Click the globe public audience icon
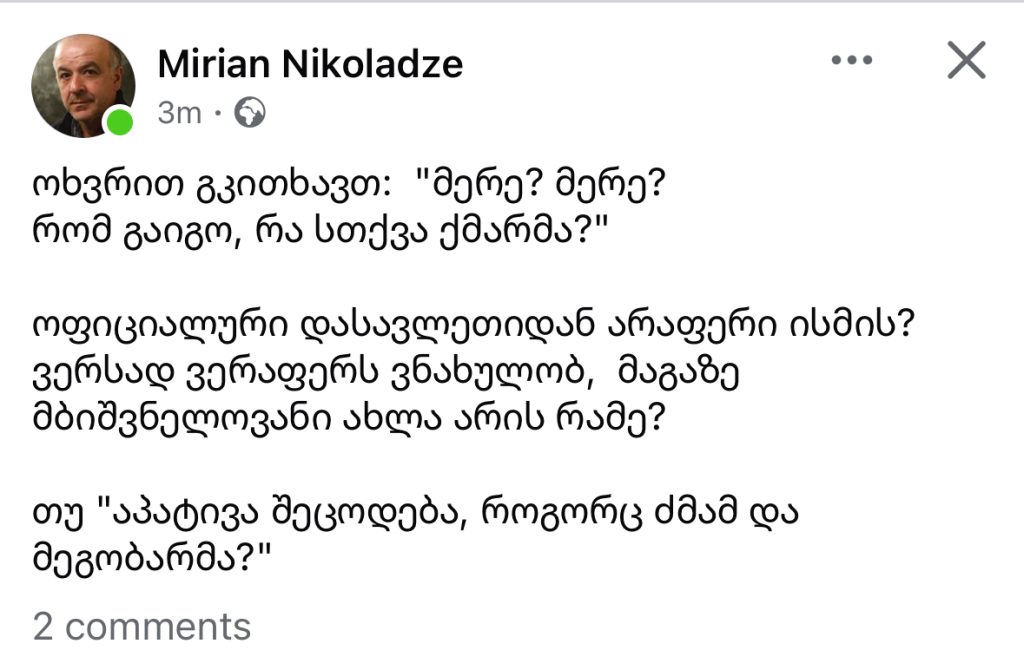 249,113
